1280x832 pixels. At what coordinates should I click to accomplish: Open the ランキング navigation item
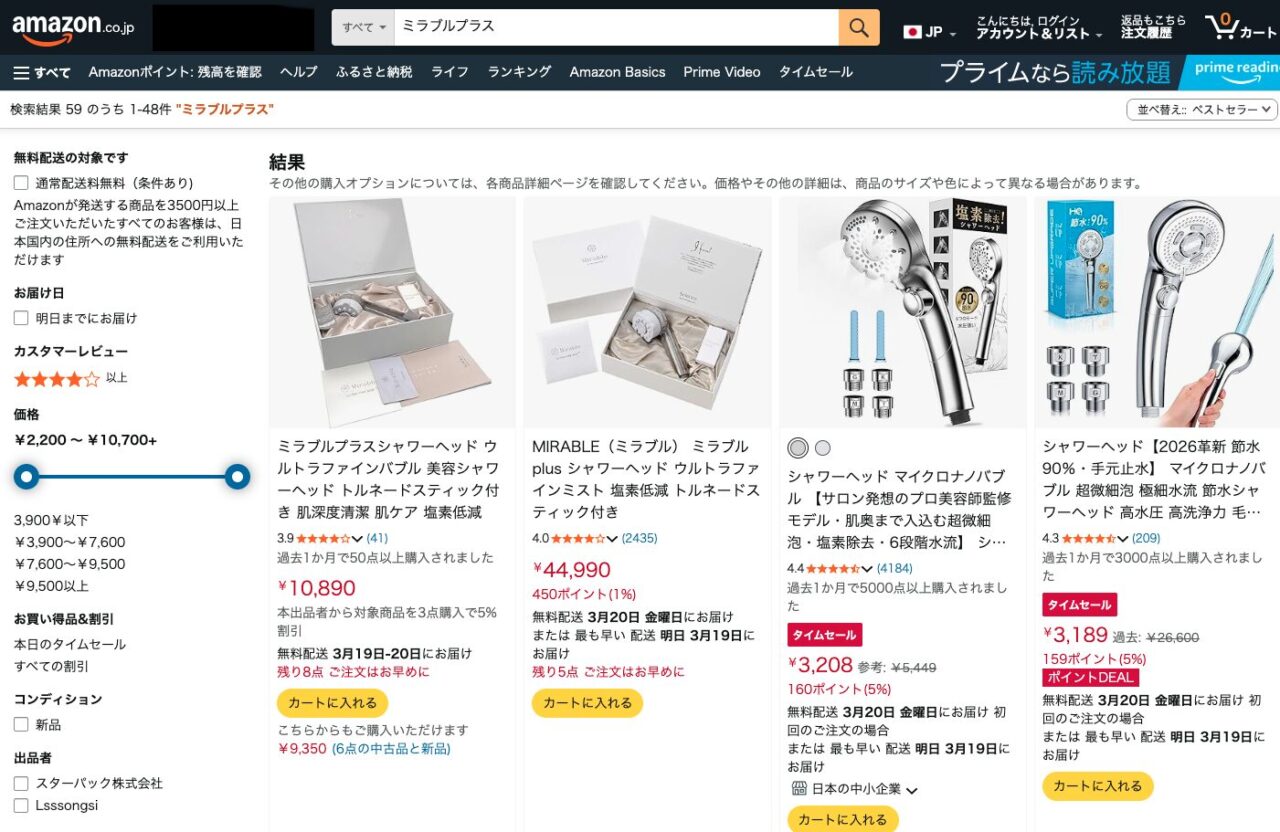tap(519, 72)
